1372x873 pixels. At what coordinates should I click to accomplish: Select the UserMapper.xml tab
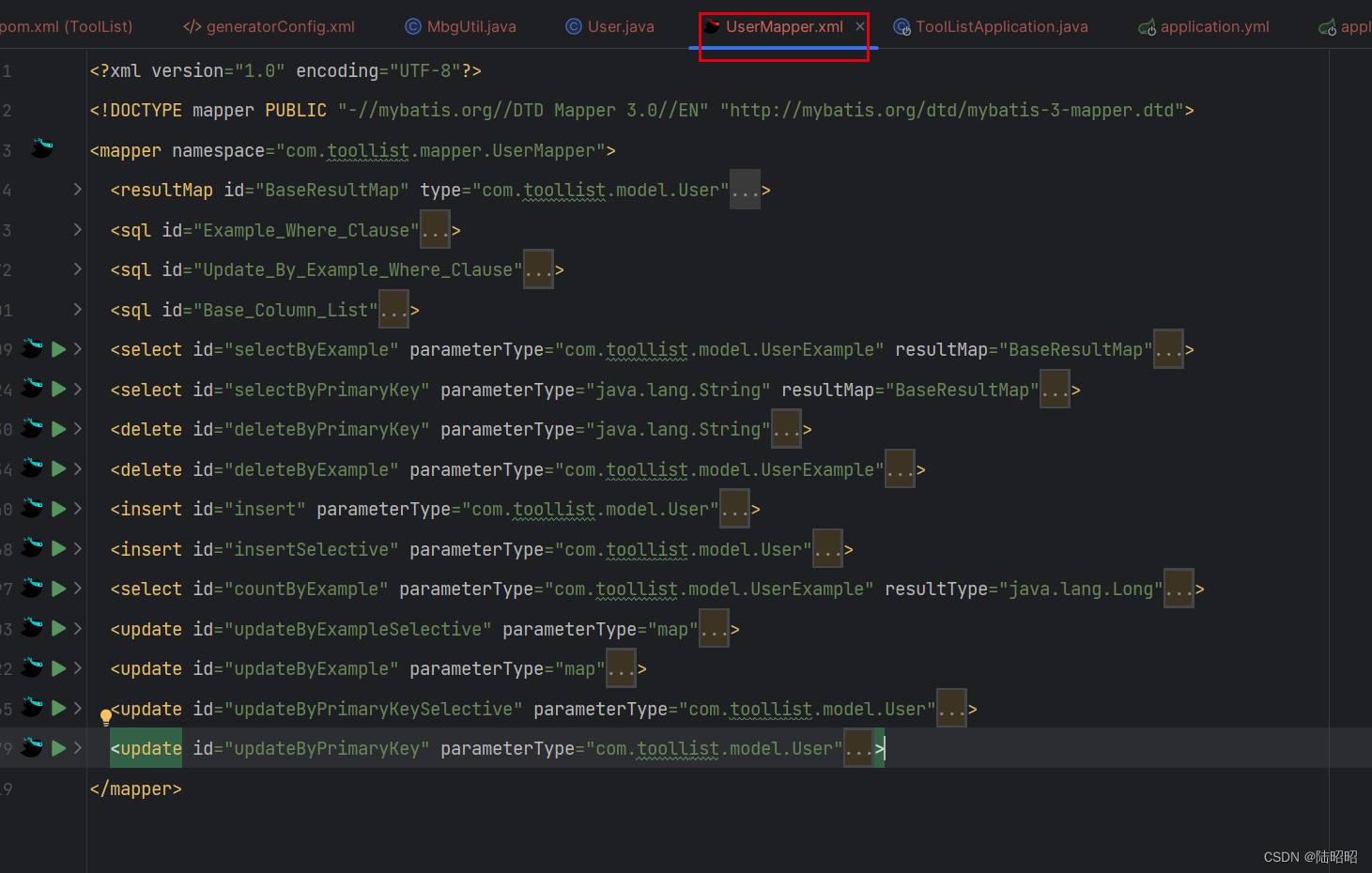(x=784, y=26)
